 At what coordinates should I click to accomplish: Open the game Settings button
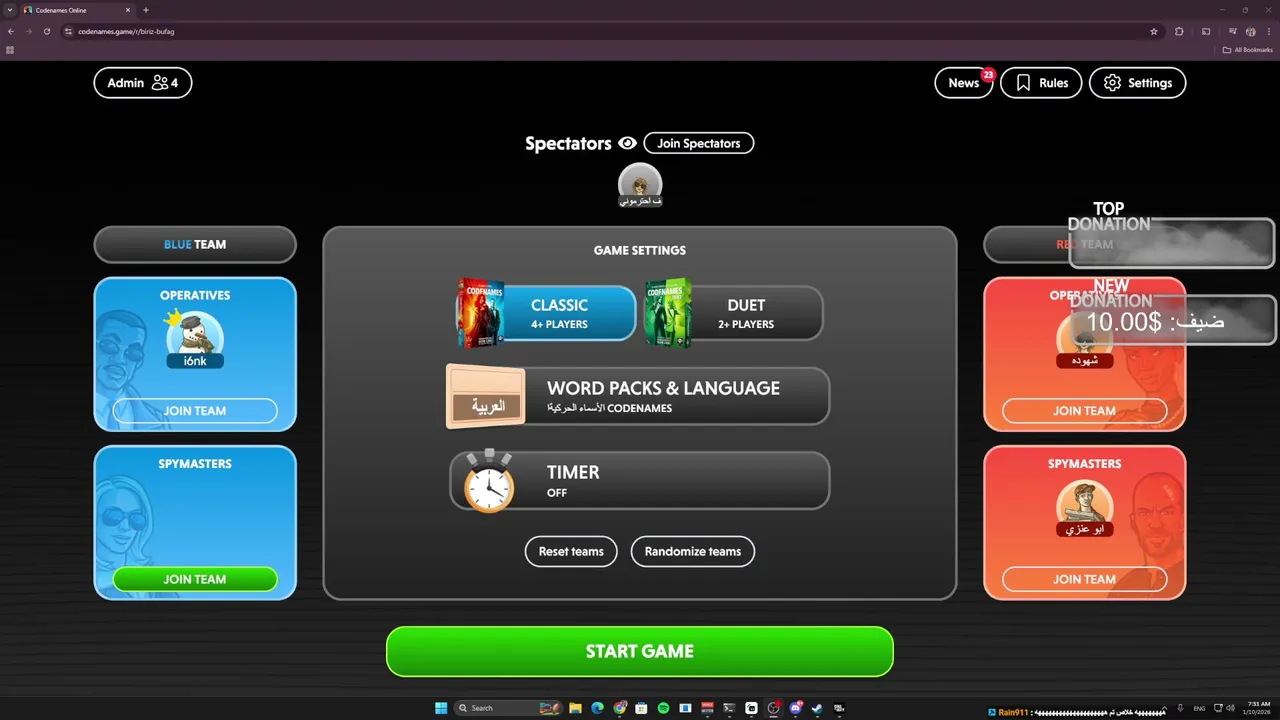tap(1137, 83)
